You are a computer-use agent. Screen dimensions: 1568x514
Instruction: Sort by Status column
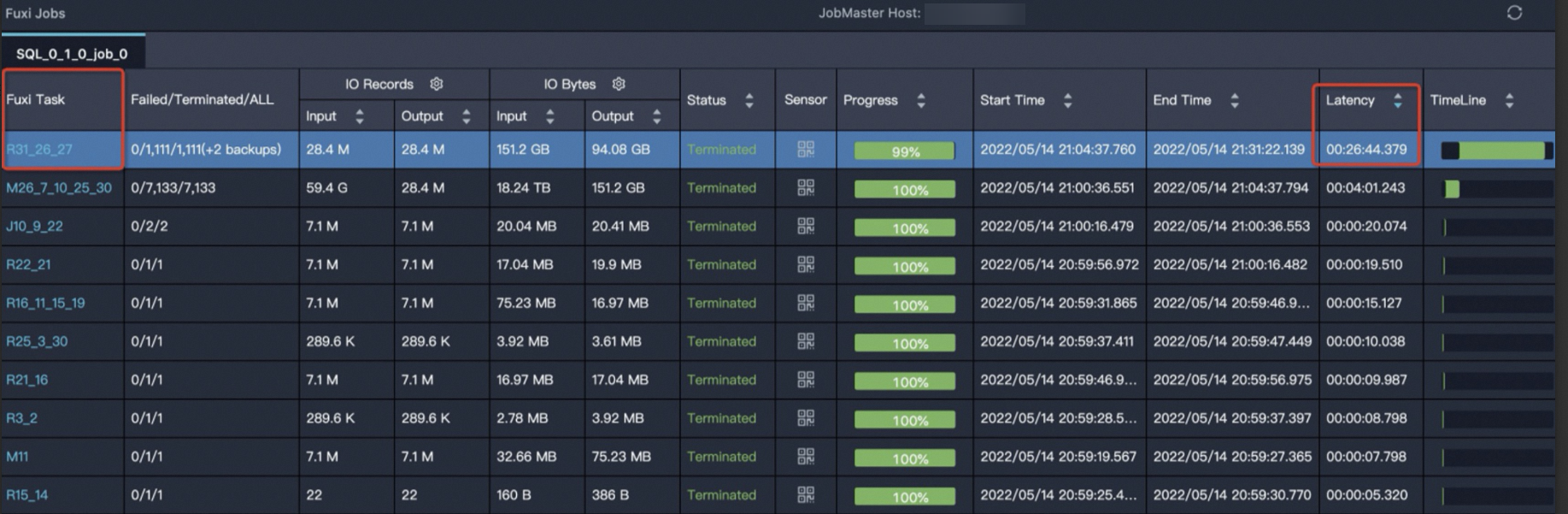749,100
